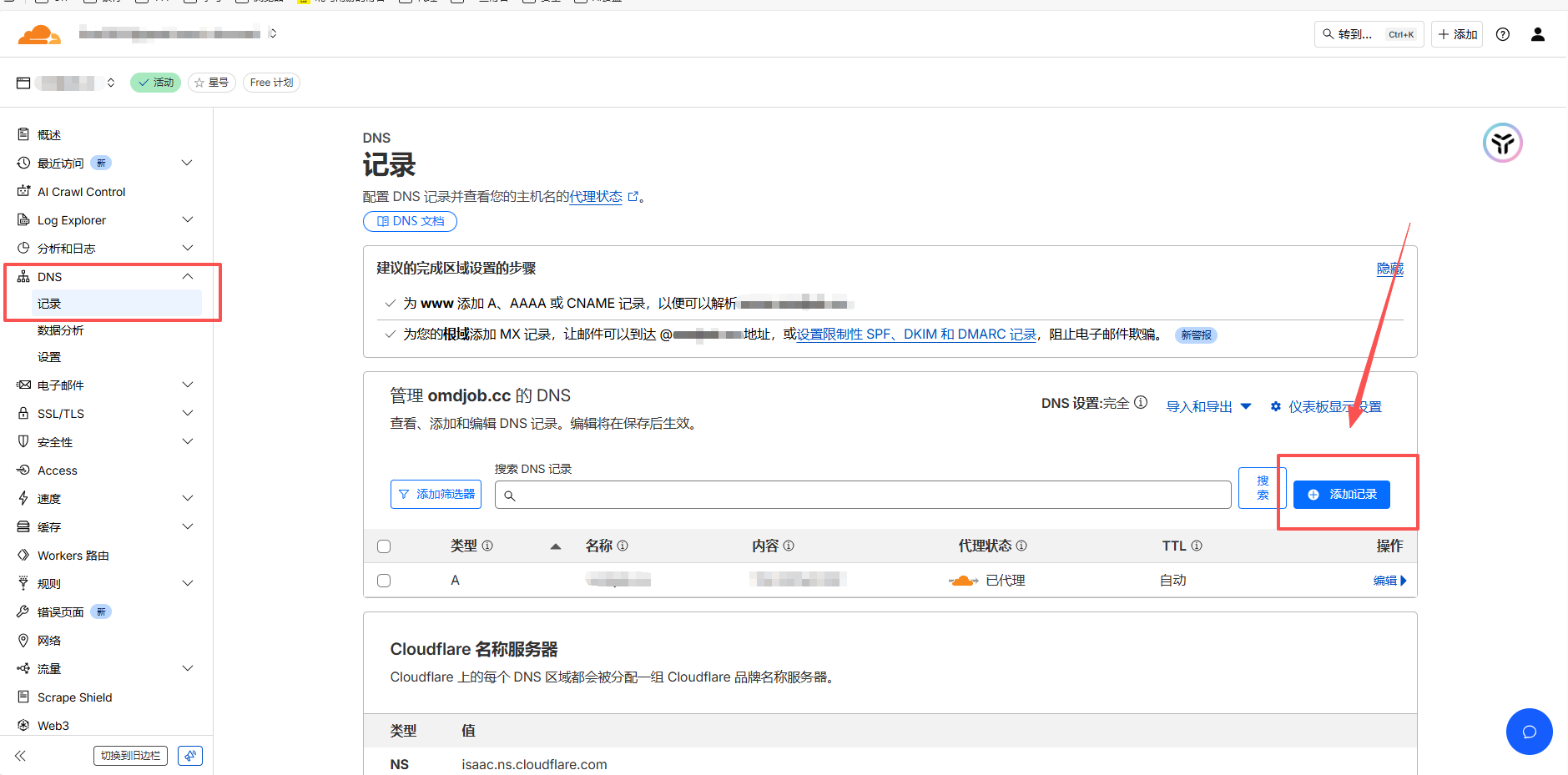
Task: Open the colorful assistant icon top right
Action: pyautogui.click(x=1503, y=143)
